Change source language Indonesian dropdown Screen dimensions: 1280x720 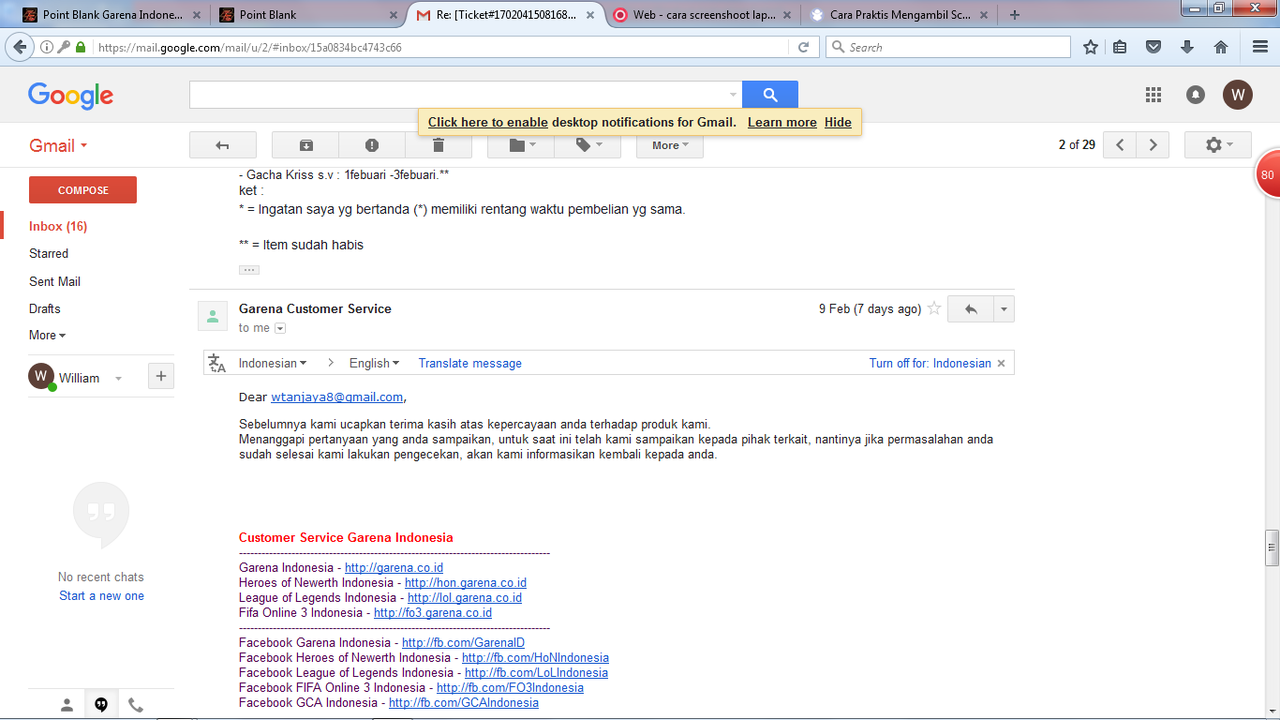[x=273, y=363]
